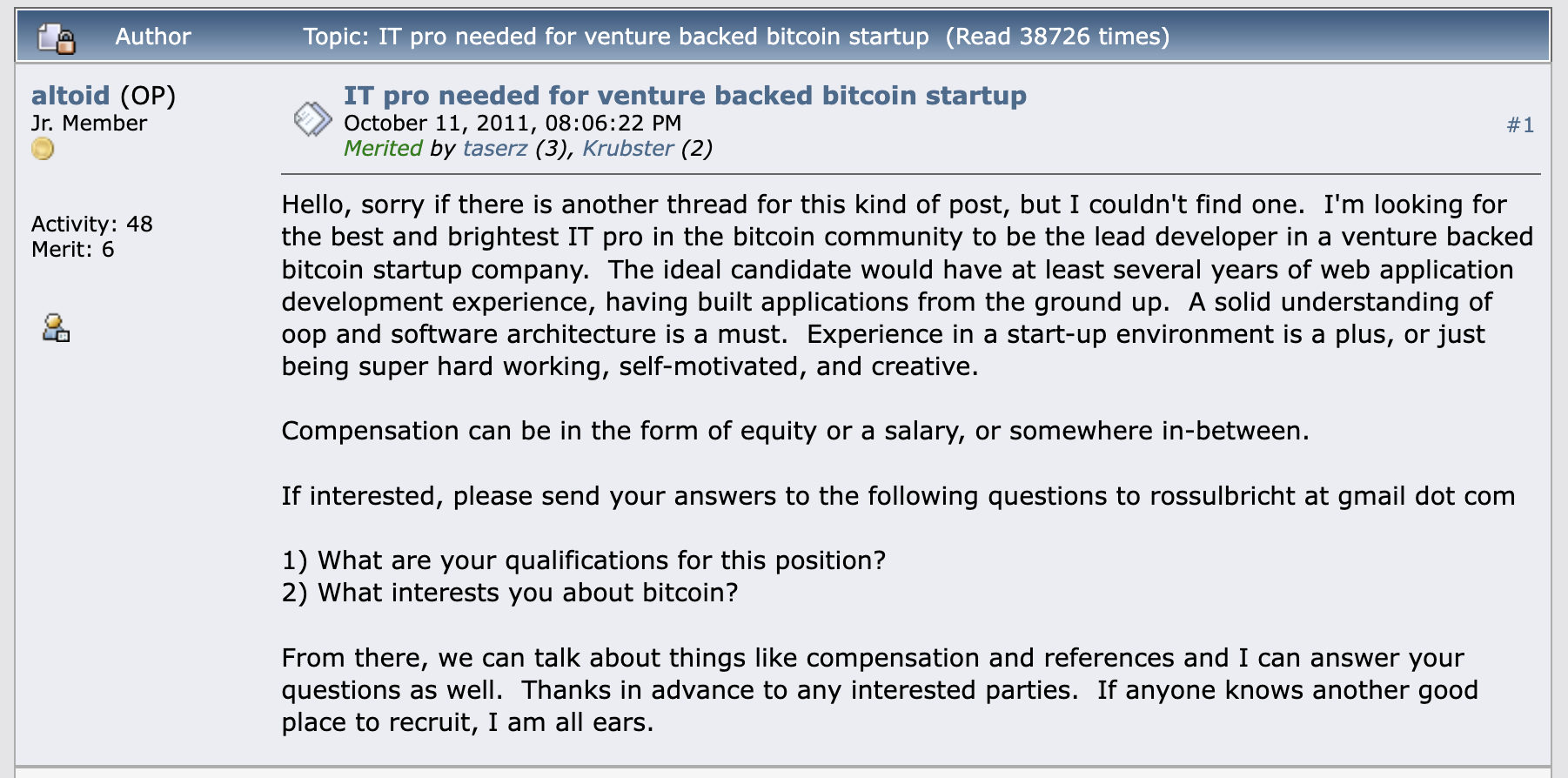Click the Activity: 48 text
The width and height of the screenshot is (1568, 778).
pyautogui.click(x=91, y=224)
